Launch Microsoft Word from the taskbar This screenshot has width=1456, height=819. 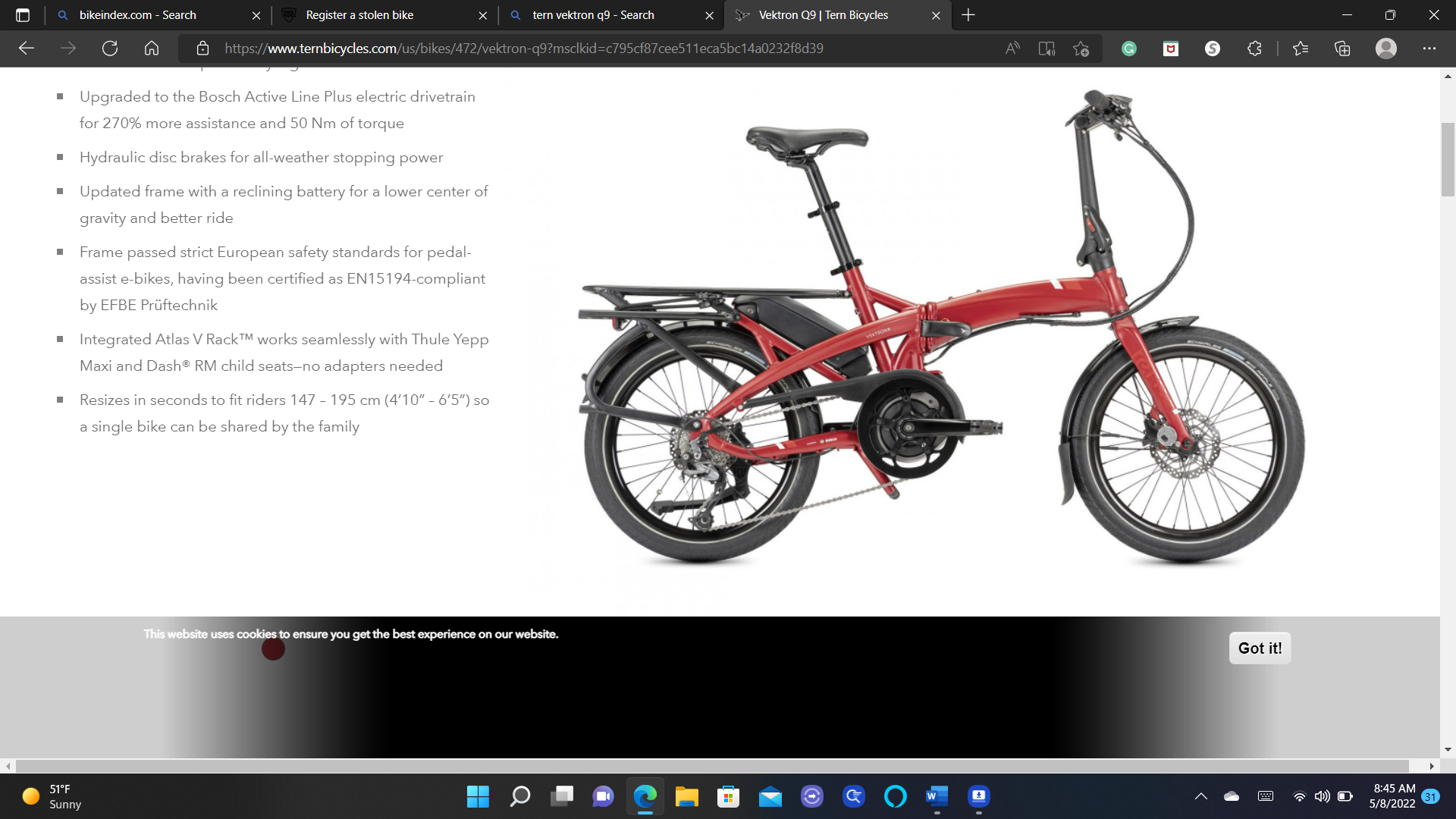tap(936, 797)
